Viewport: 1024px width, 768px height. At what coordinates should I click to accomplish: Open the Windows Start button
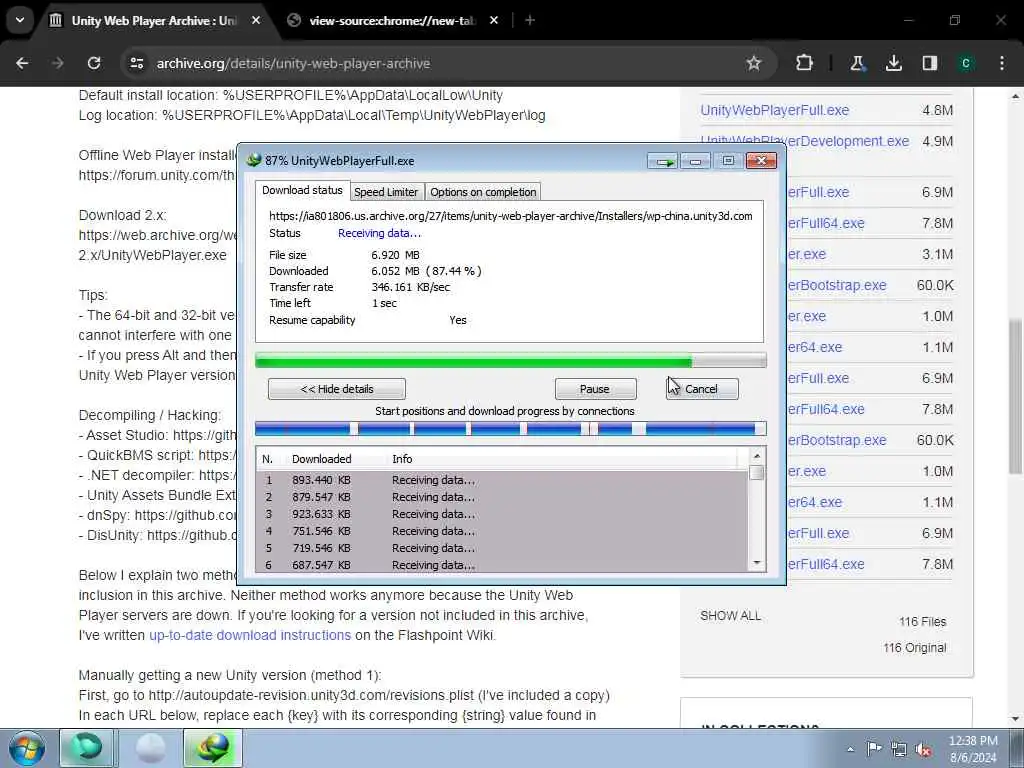pyautogui.click(x=27, y=748)
